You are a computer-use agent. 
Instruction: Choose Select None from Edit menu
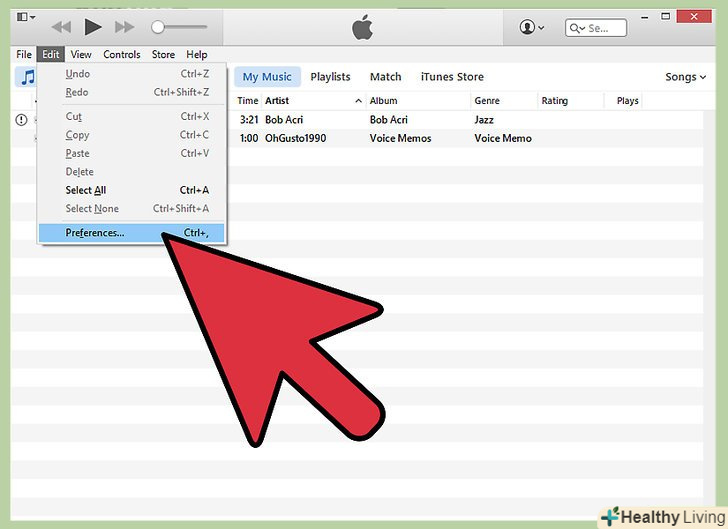[x=132, y=209]
